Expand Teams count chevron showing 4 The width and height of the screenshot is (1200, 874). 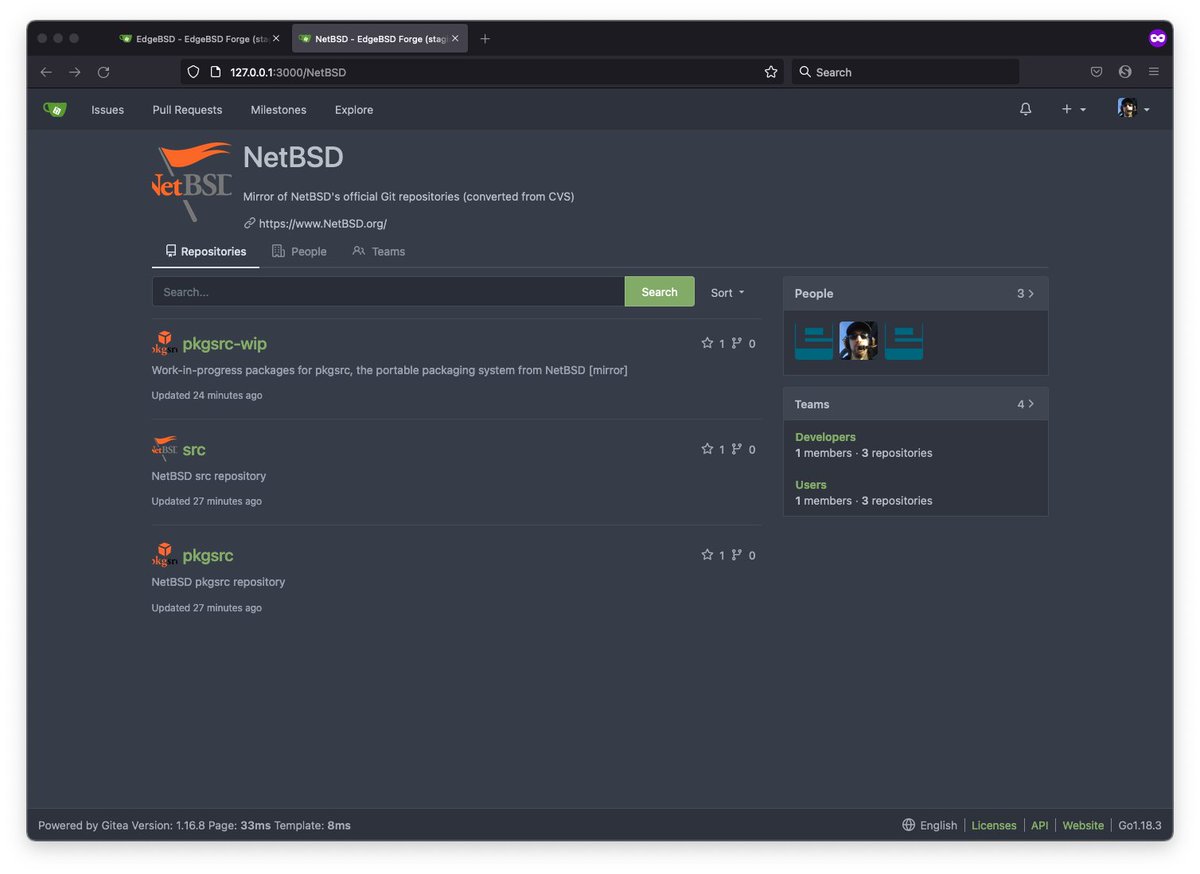click(x=1026, y=404)
